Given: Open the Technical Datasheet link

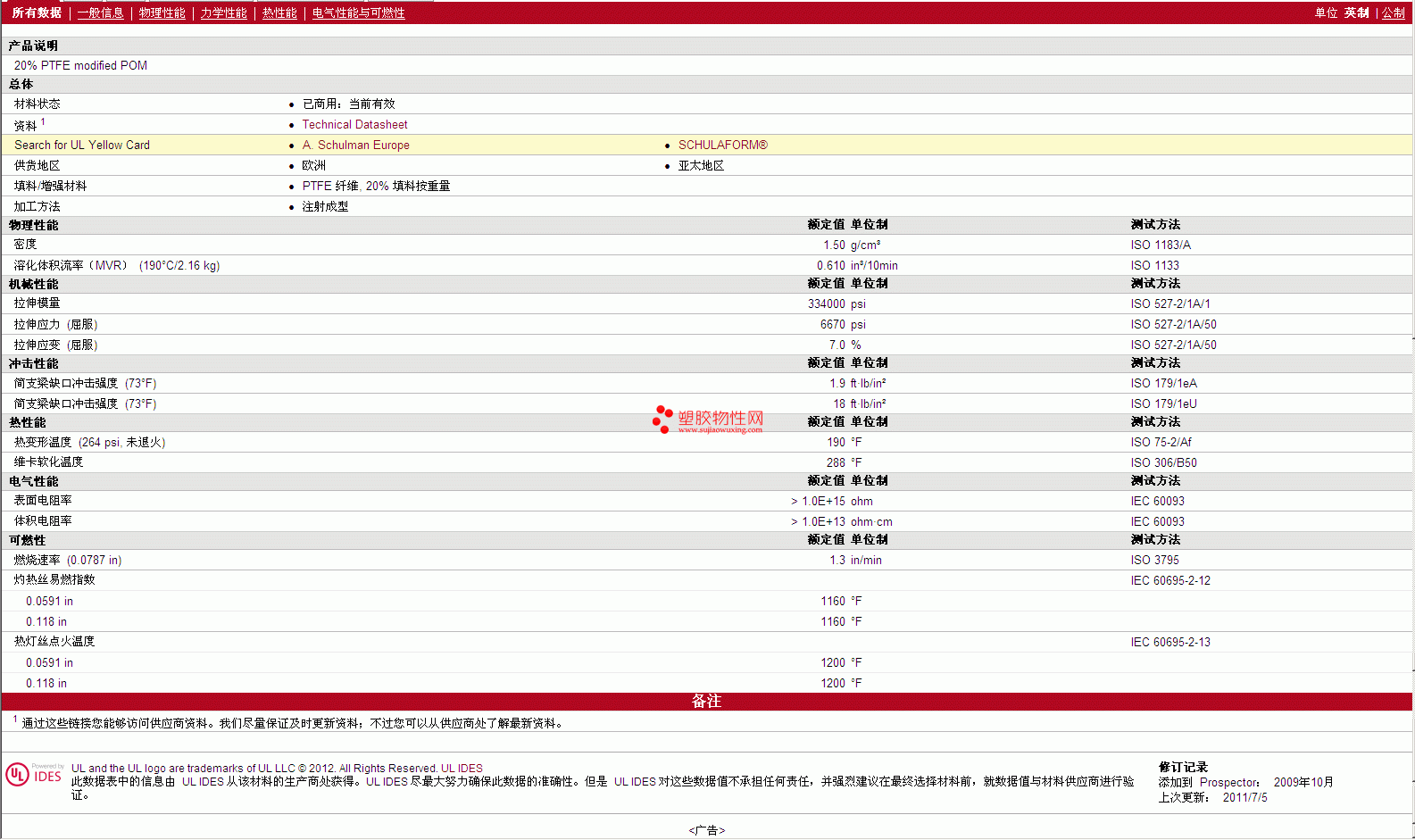Looking at the screenshot, I should [354, 125].
